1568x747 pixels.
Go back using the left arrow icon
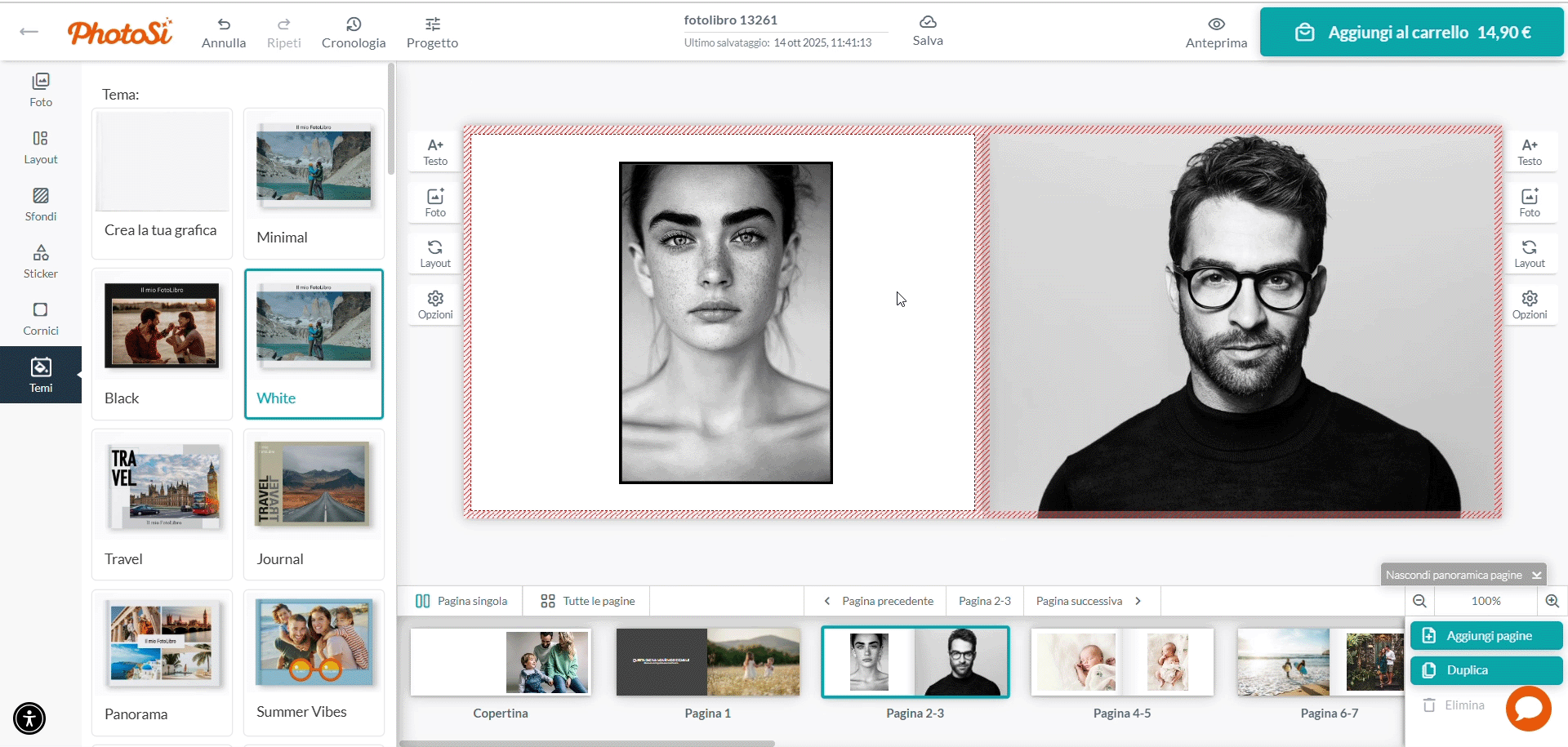(x=29, y=32)
